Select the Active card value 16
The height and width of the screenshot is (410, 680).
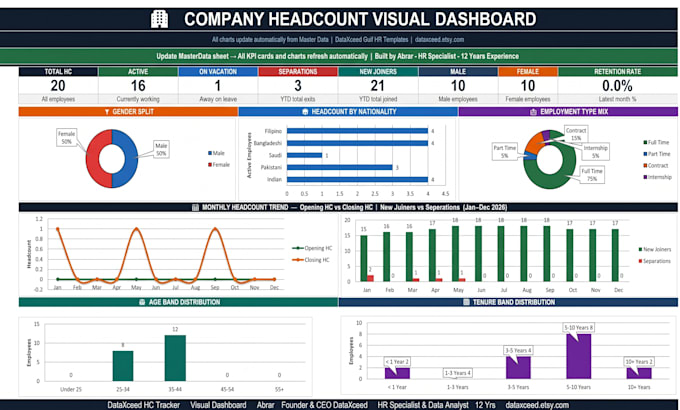coord(138,86)
